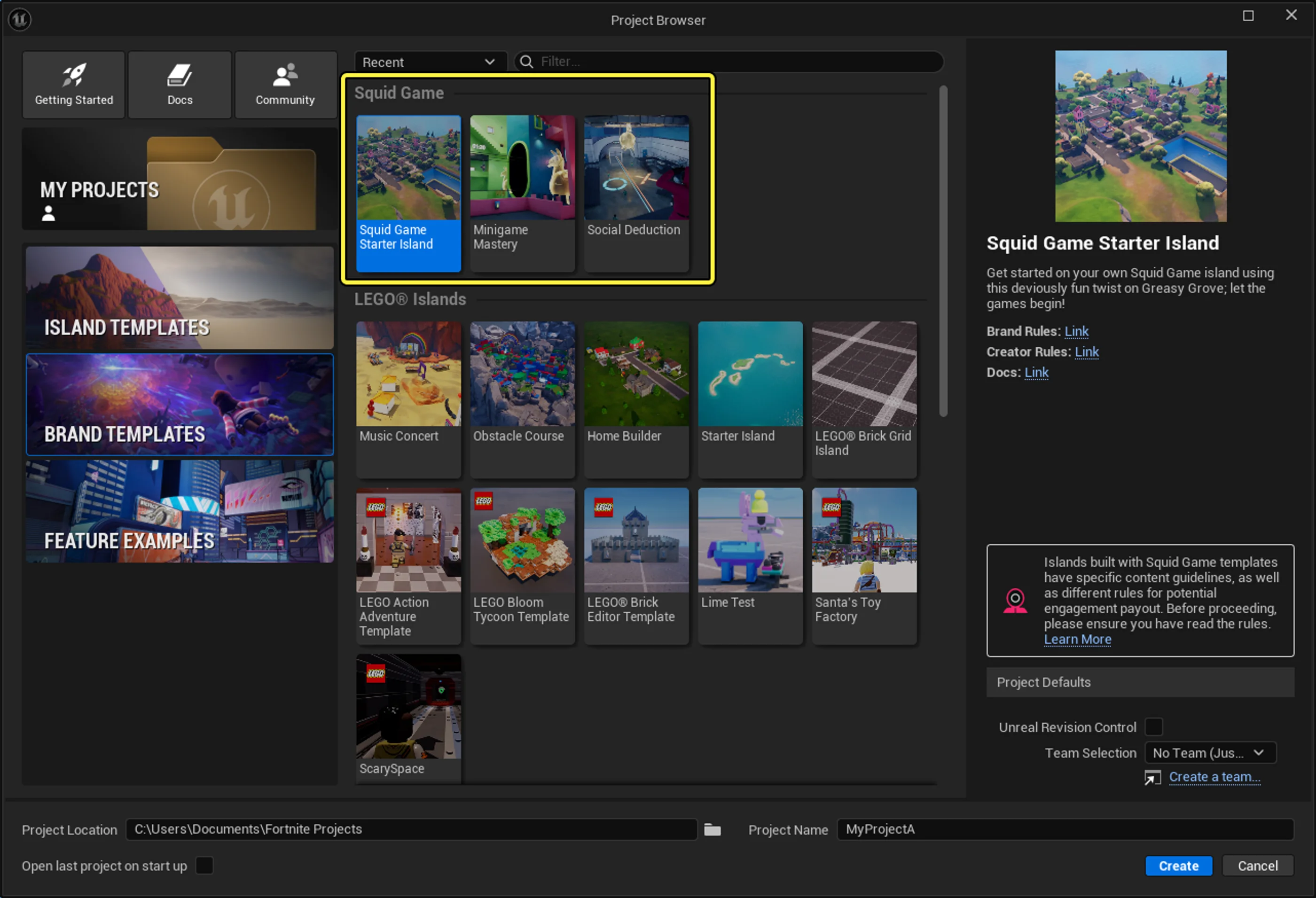Select the Brand Templates category
The image size is (1316, 898).
pos(180,405)
